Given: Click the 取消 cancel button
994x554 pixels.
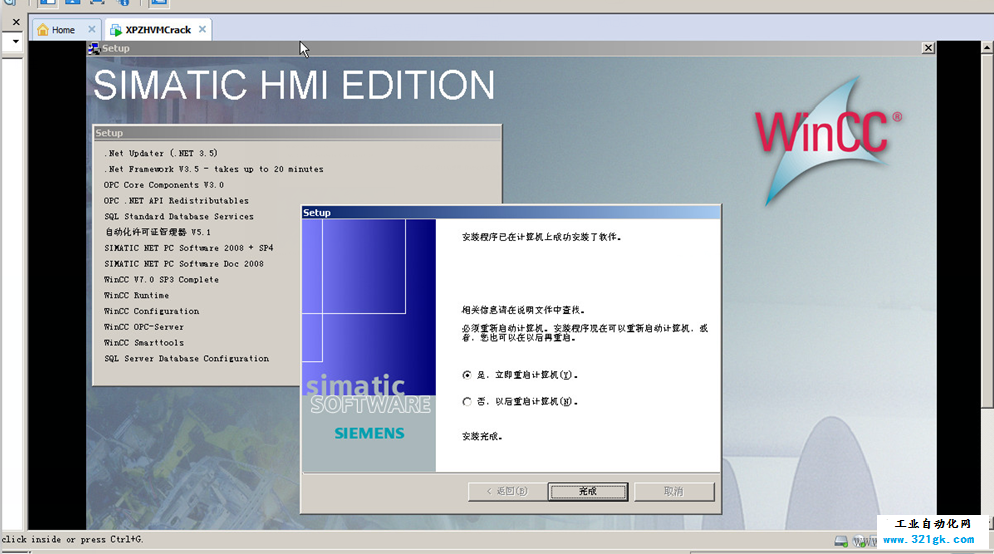Looking at the screenshot, I should click(674, 491).
